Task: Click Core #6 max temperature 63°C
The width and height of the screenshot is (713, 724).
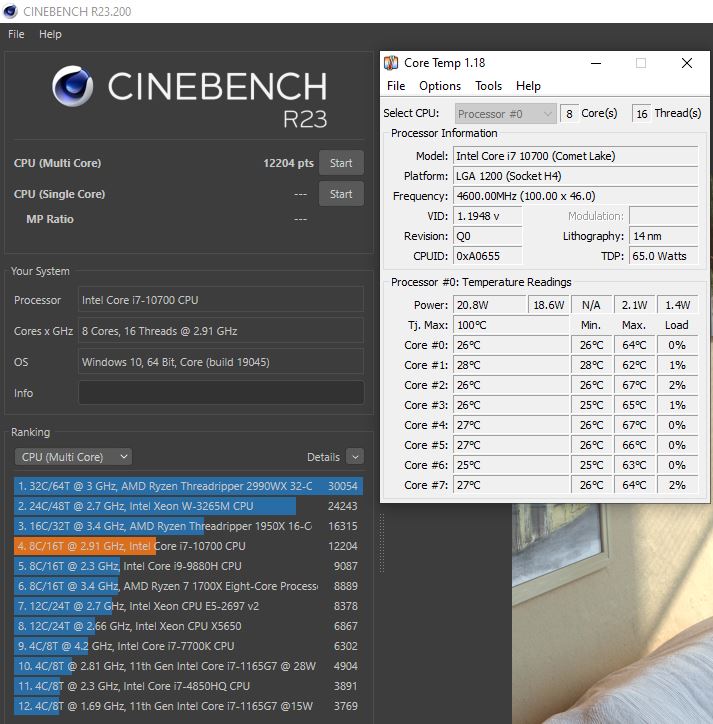Action: pos(634,465)
